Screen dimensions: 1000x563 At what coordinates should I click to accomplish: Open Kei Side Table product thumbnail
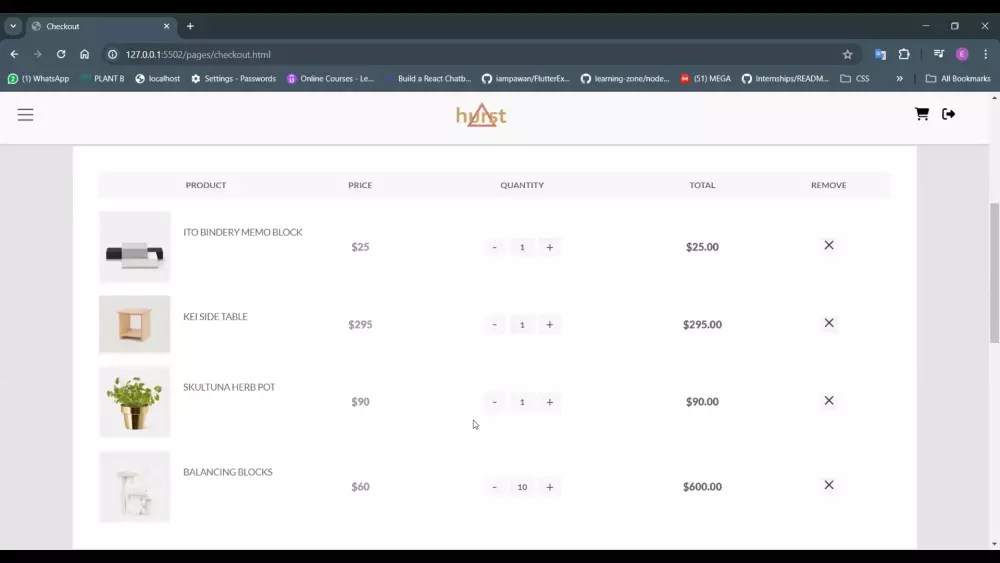click(135, 325)
